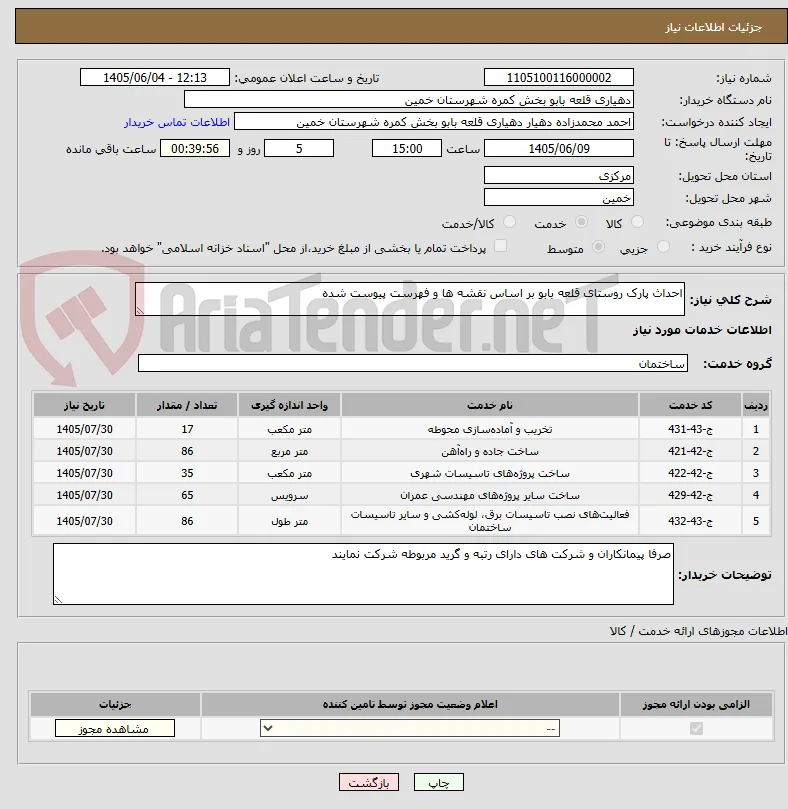Click service name تخریب و آماده‌سازی محوطه

tap(490, 429)
